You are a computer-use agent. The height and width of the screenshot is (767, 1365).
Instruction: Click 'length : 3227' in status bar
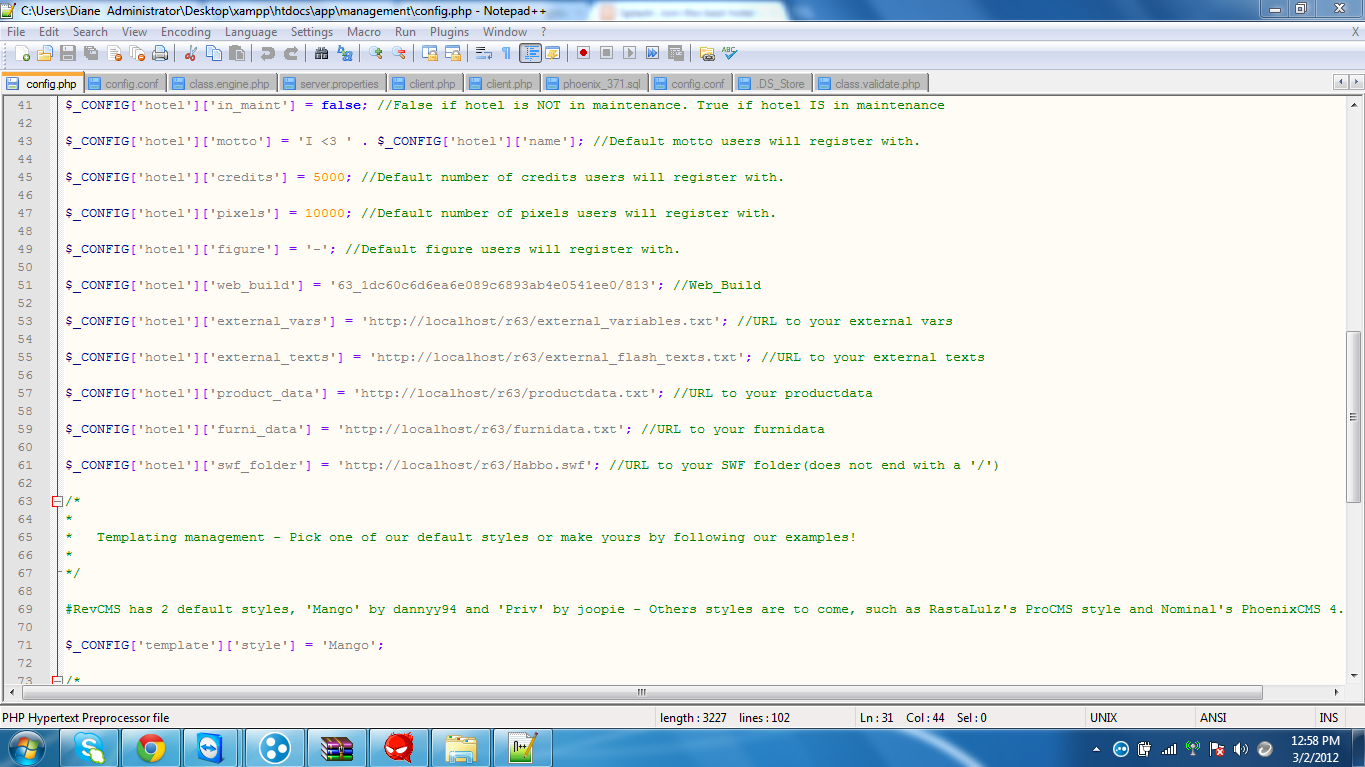click(x=693, y=718)
